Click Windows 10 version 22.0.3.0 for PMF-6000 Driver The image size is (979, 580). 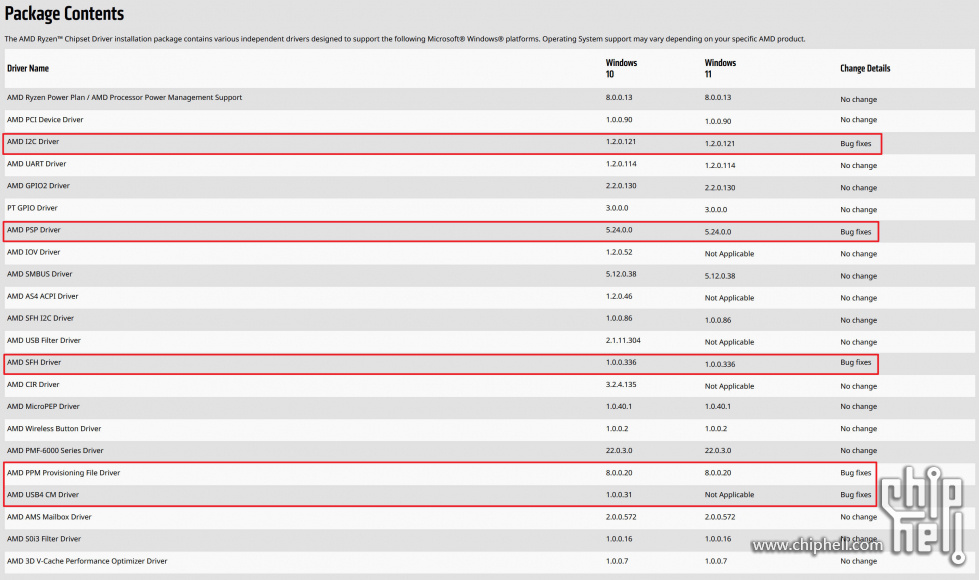(x=619, y=450)
